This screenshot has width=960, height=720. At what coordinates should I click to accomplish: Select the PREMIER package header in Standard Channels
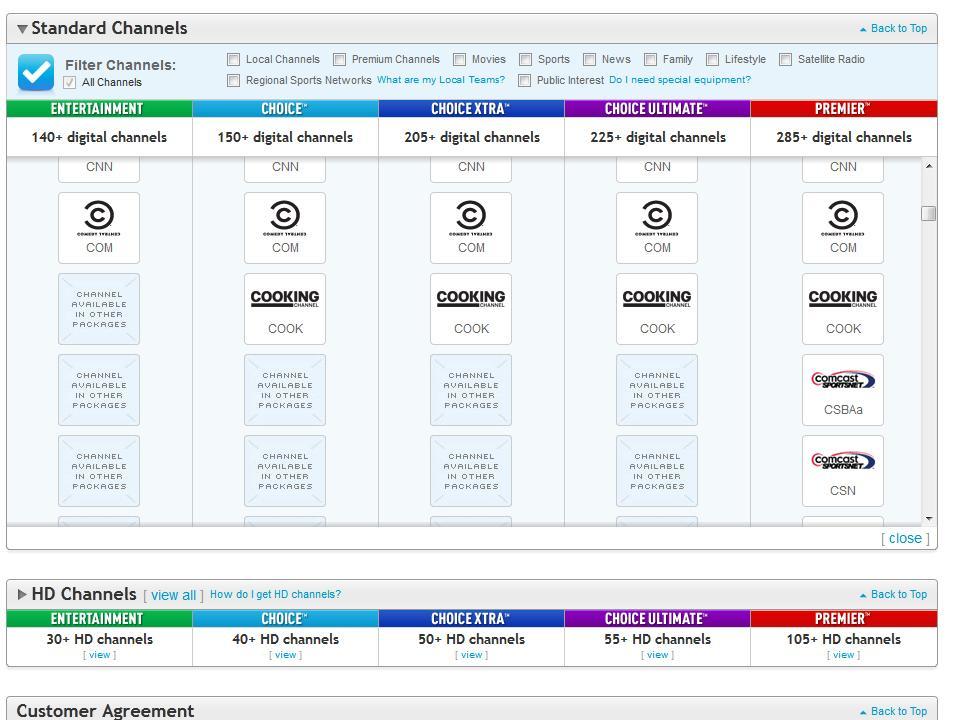(x=844, y=108)
